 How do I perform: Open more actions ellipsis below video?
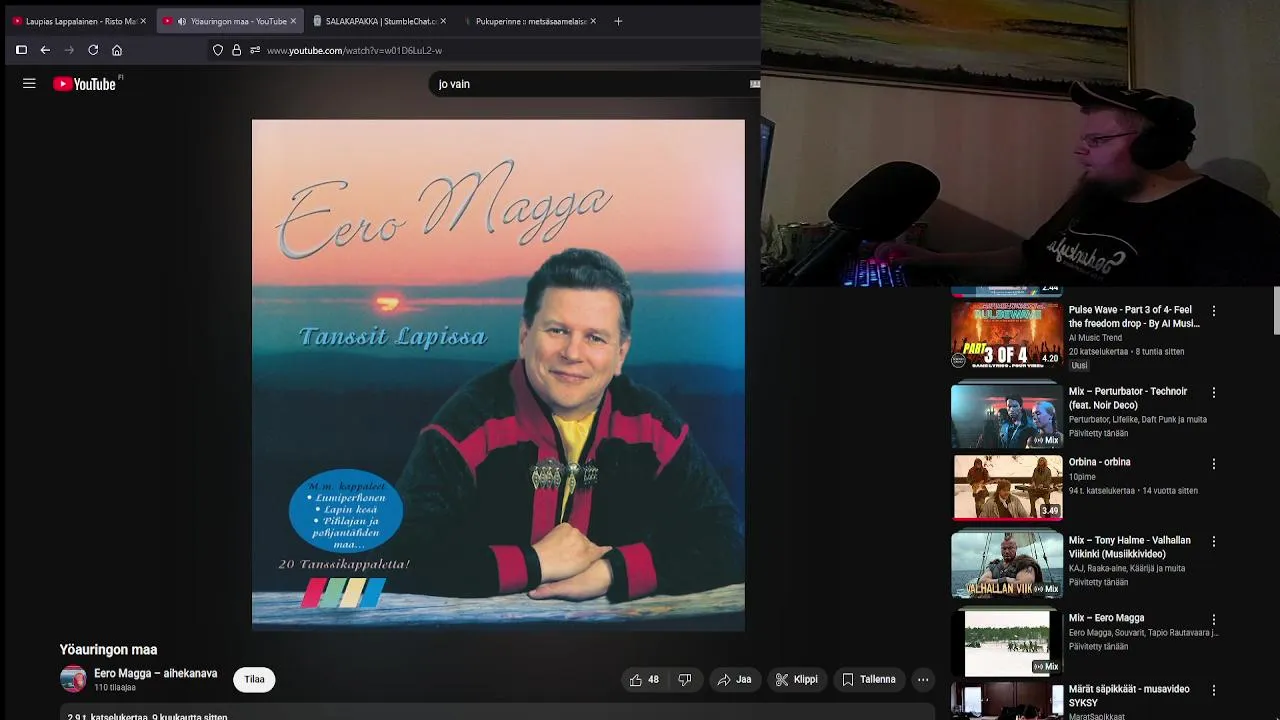(923, 679)
